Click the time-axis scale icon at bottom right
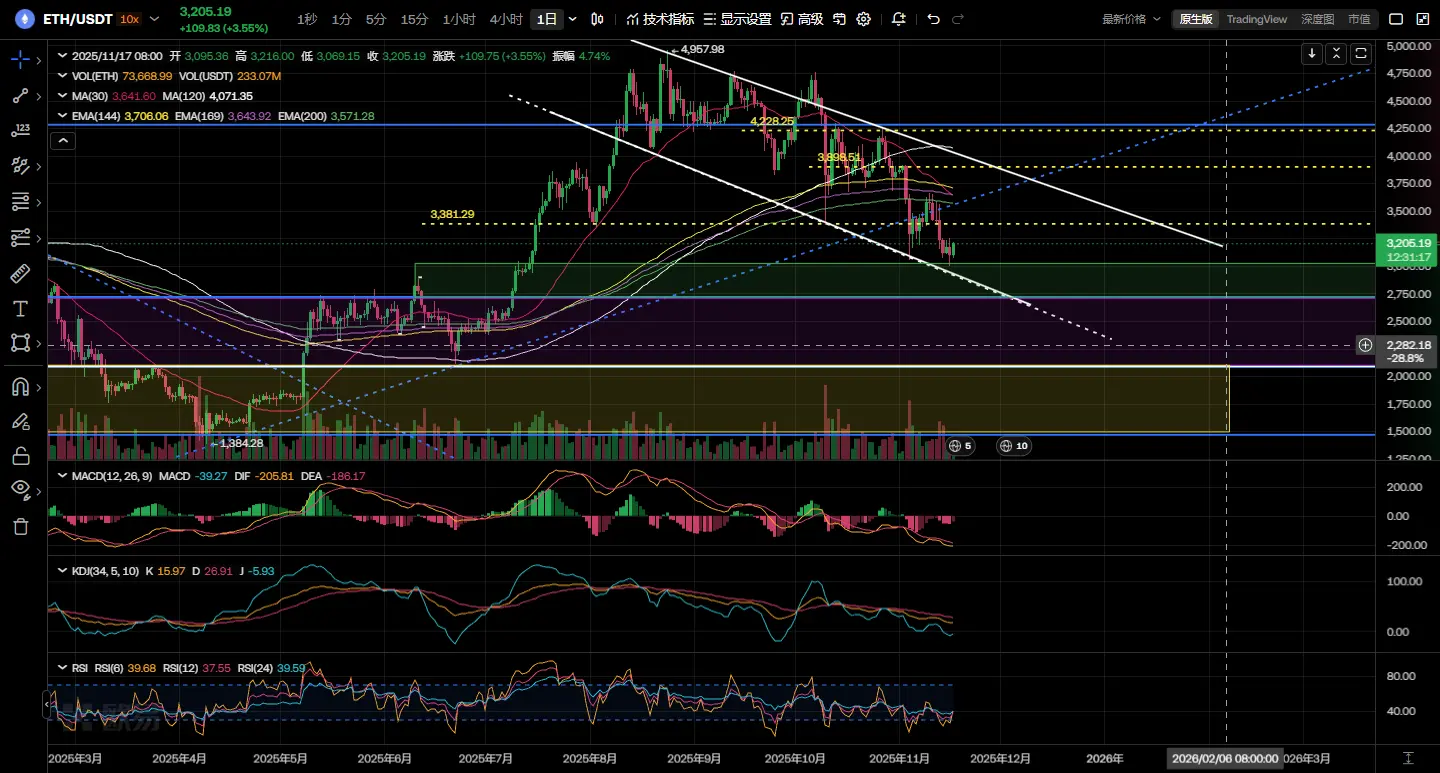The height and width of the screenshot is (773, 1440). (1408, 759)
